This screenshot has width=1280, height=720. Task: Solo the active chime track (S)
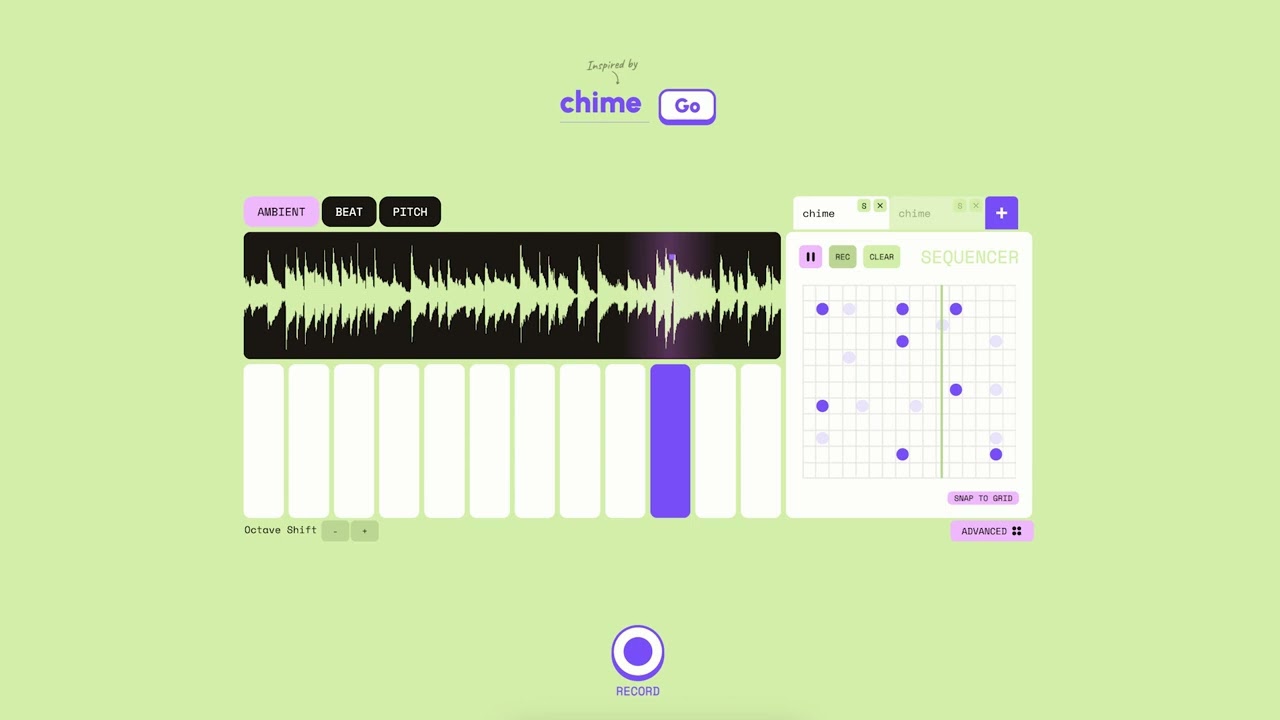click(x=864, y=206)
